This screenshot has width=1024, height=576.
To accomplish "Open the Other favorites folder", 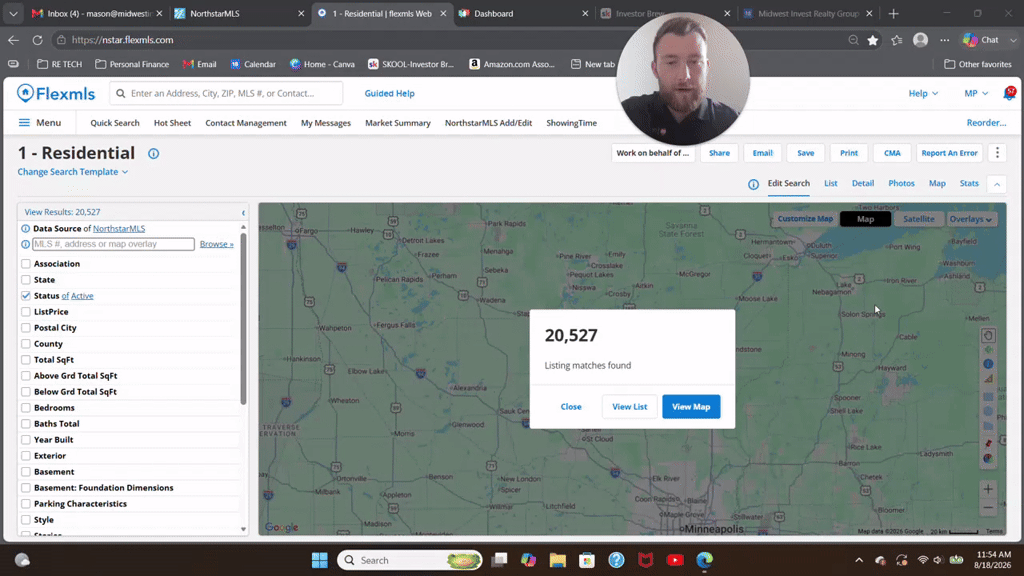I will click(978, 64).
